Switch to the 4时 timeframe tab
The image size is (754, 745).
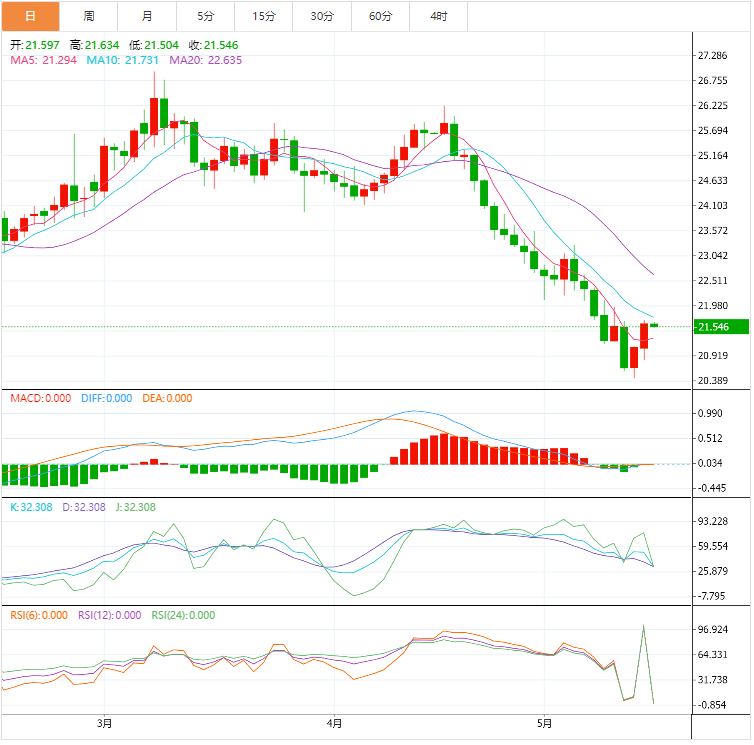[439, 16]
